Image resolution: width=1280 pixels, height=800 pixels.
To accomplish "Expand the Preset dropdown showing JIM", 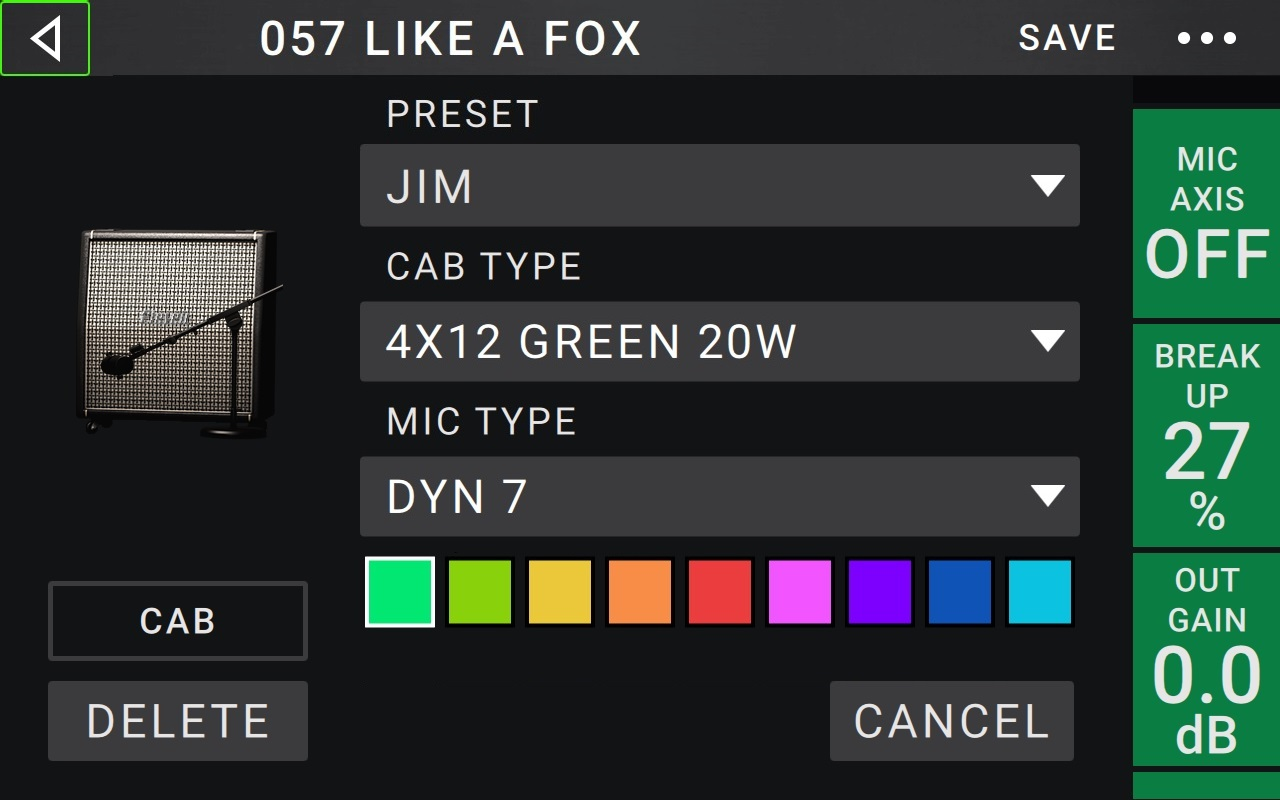I will [x=719, y=186].
